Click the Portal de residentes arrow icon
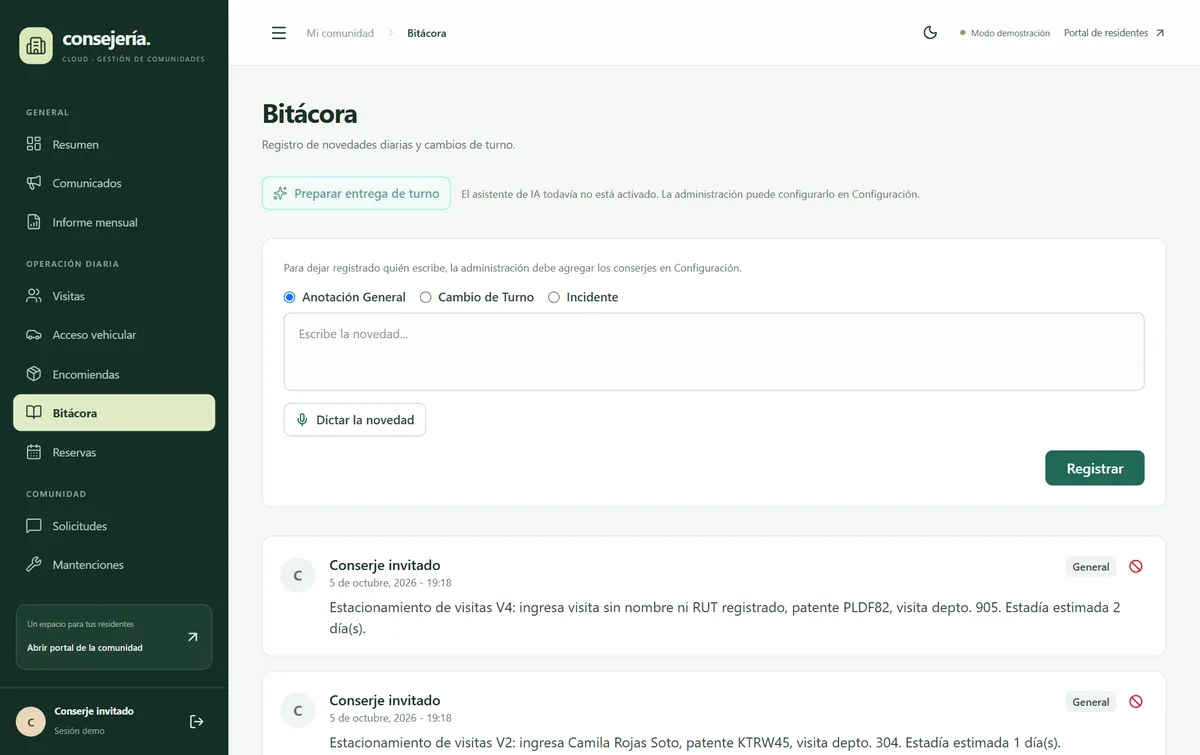1200x755 pixels. 1160,33
